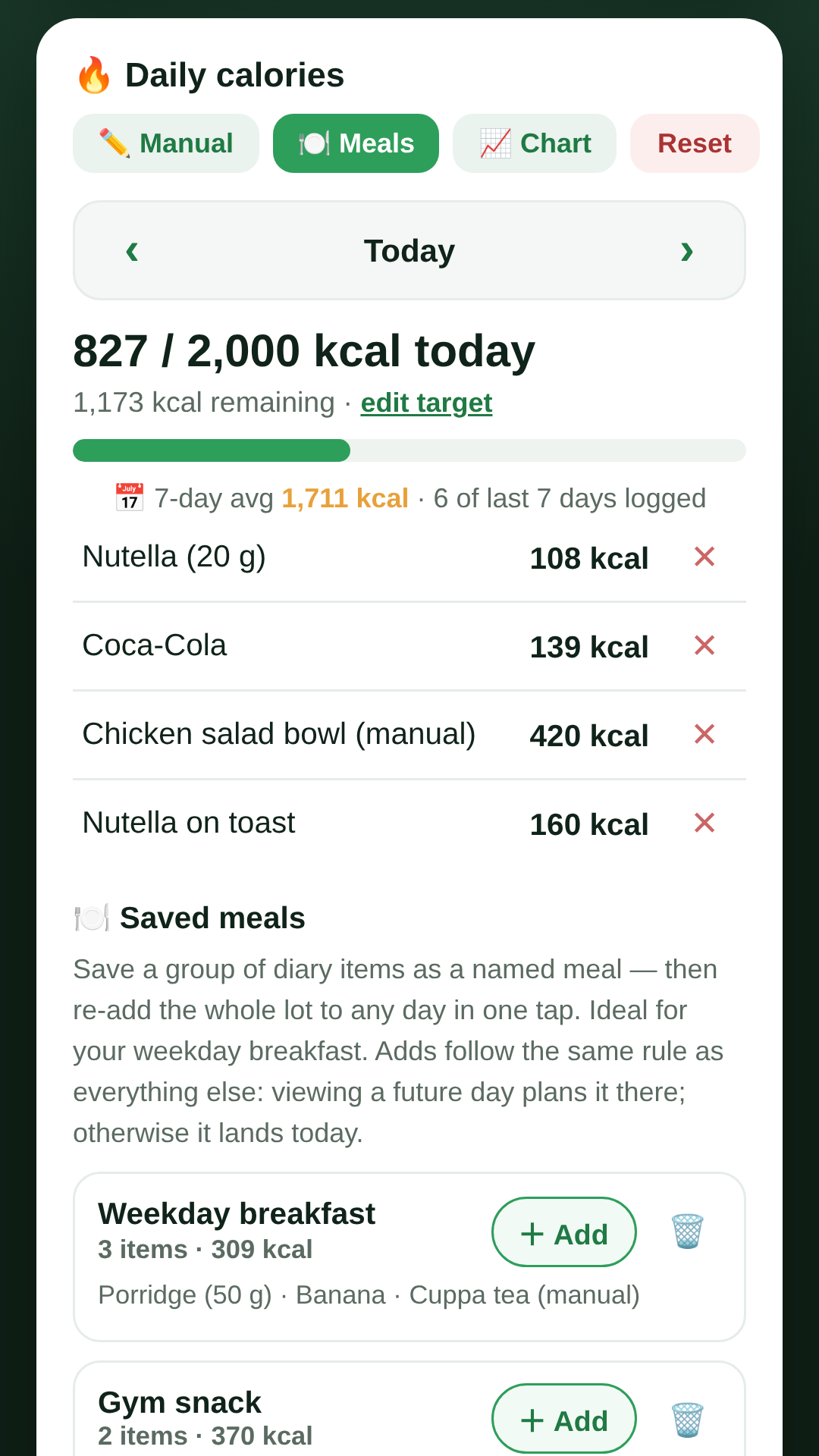The image size is (819, 1456).
Task: Open the edit target link
Action: tap(426, 403)
